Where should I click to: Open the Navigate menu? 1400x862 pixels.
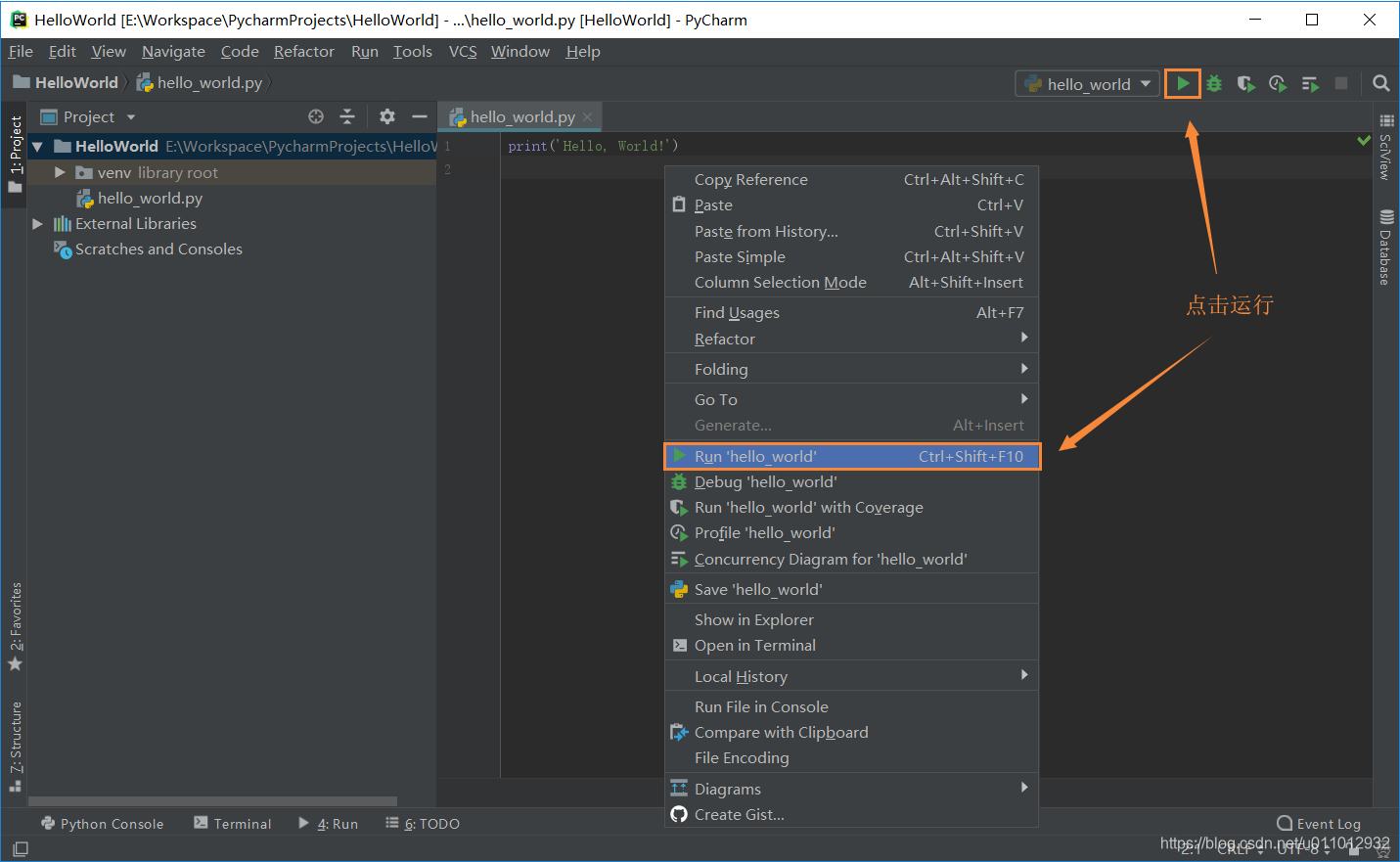tap(173, 51)
